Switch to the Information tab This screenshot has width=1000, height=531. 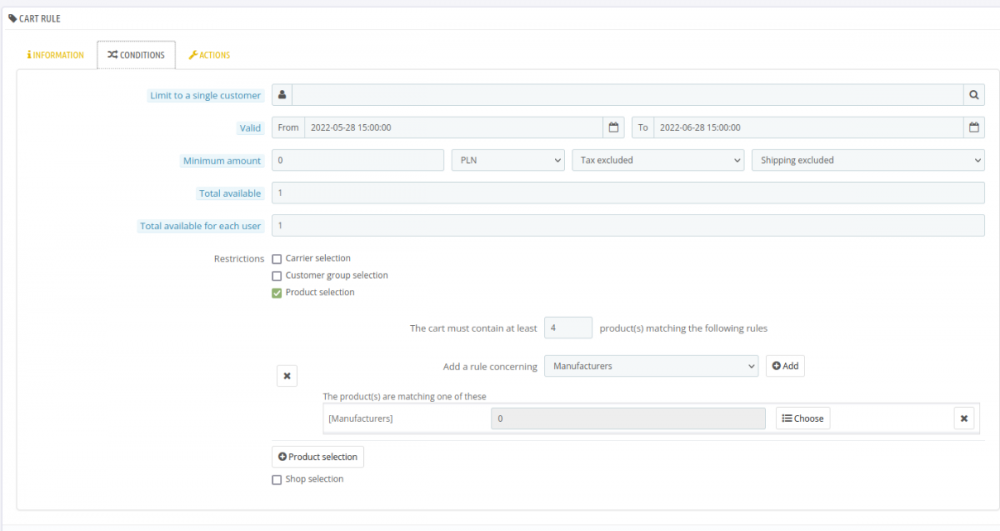pos(56,55)
